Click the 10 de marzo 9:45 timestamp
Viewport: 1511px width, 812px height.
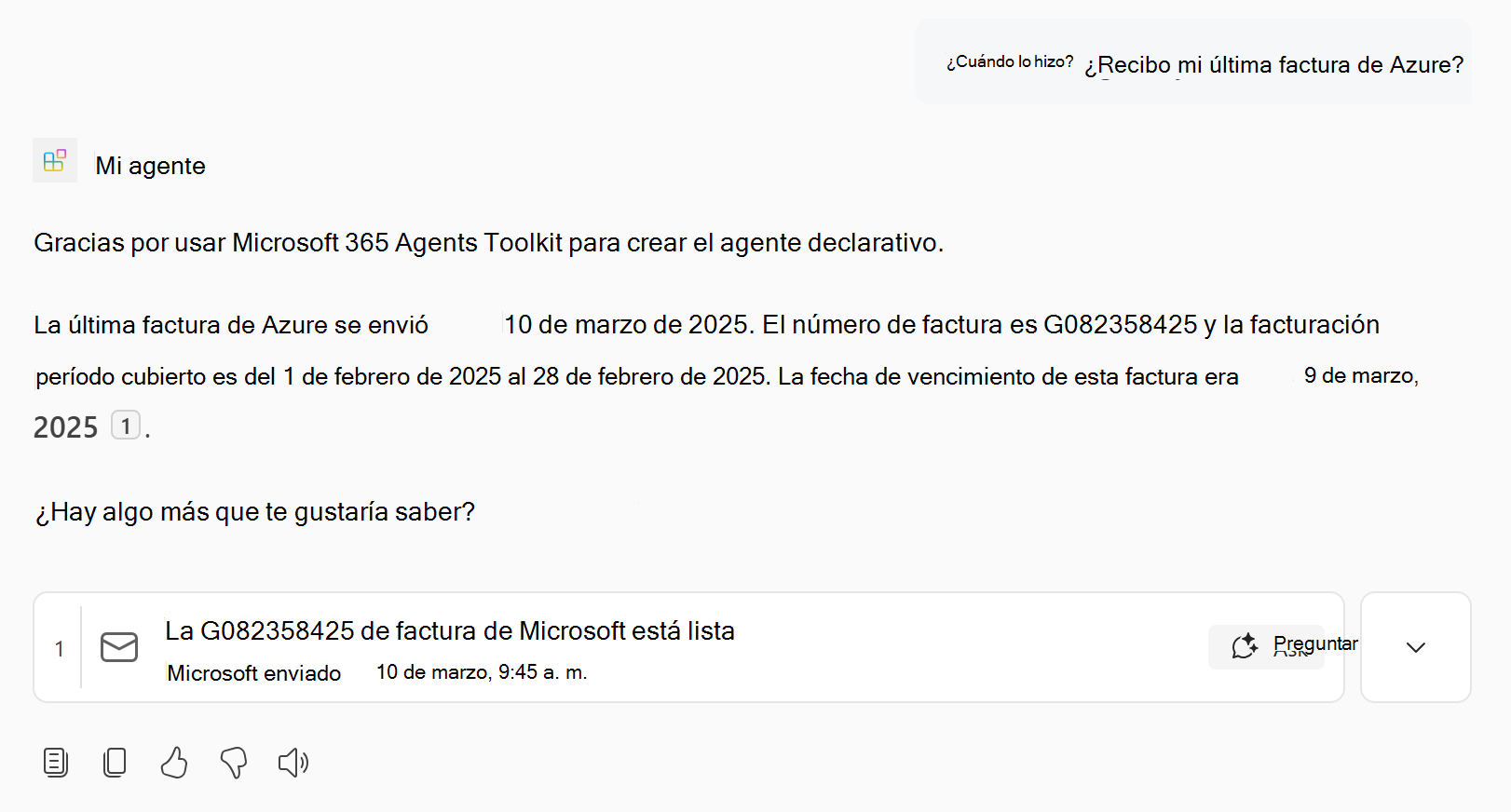[x=481, y=671]
